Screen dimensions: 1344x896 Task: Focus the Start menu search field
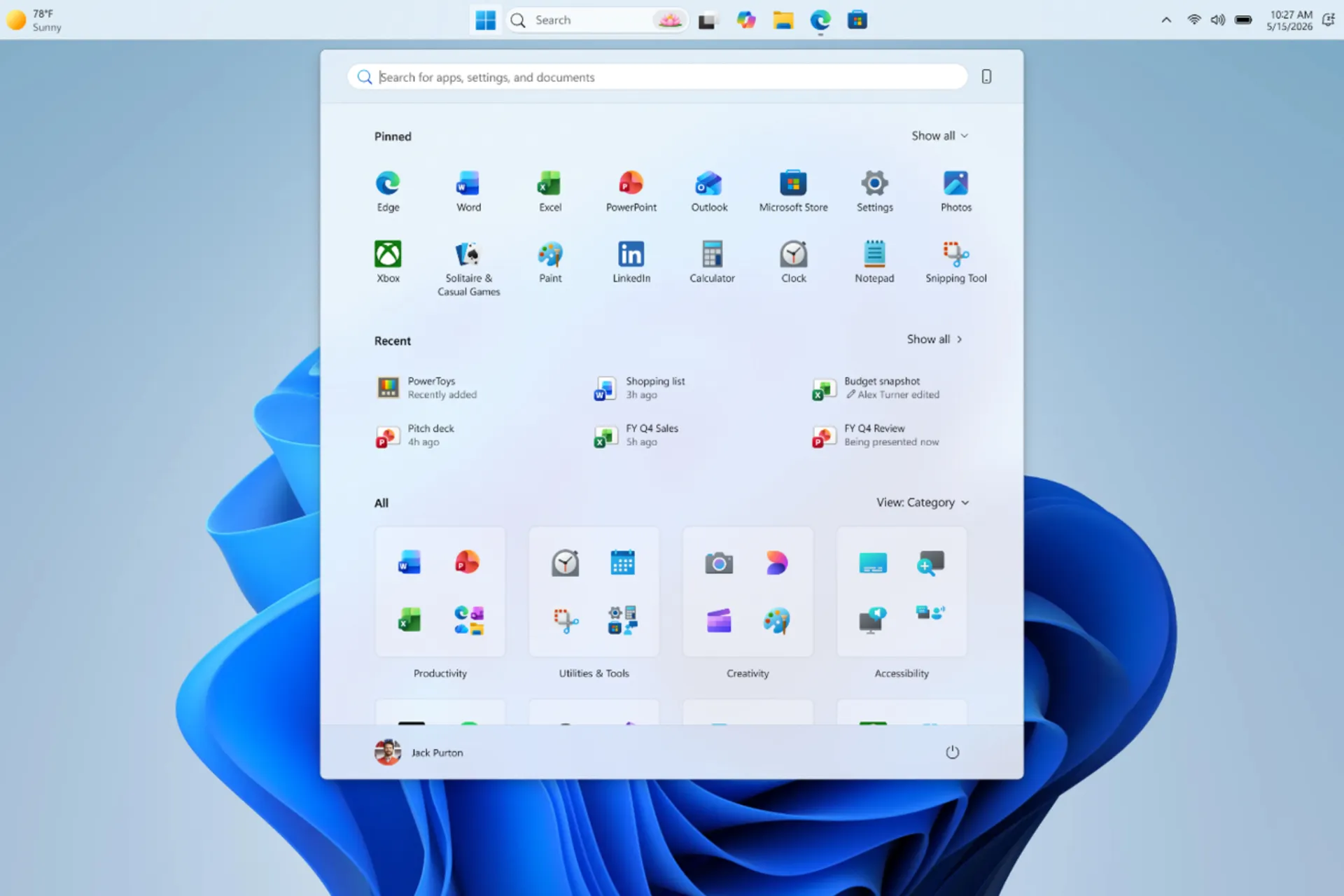click(657, 77)
